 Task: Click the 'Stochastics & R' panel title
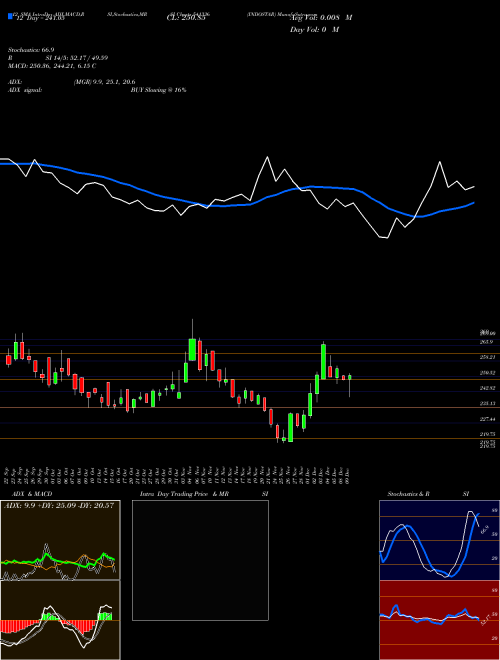(408, 494)
